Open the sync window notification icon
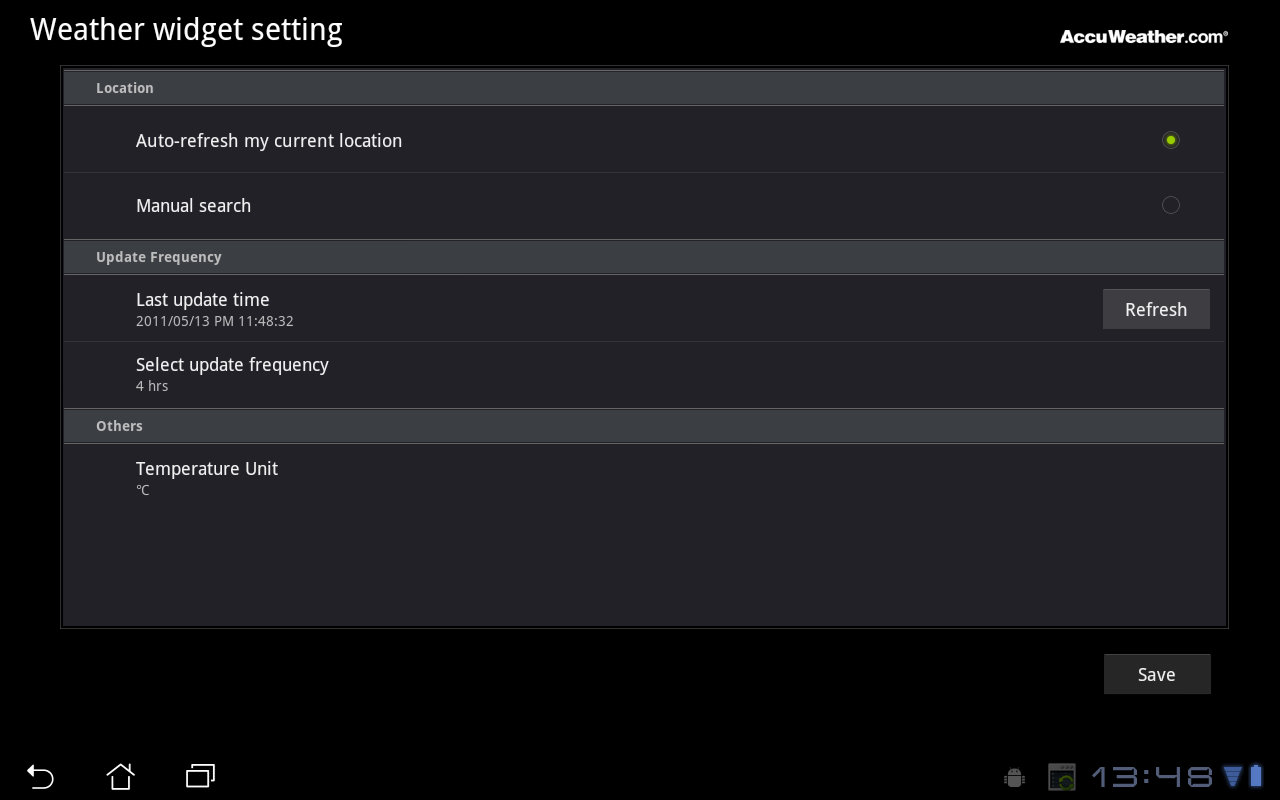The height and width of the screenshot is (800, 1280). [x=1061, y=777]
